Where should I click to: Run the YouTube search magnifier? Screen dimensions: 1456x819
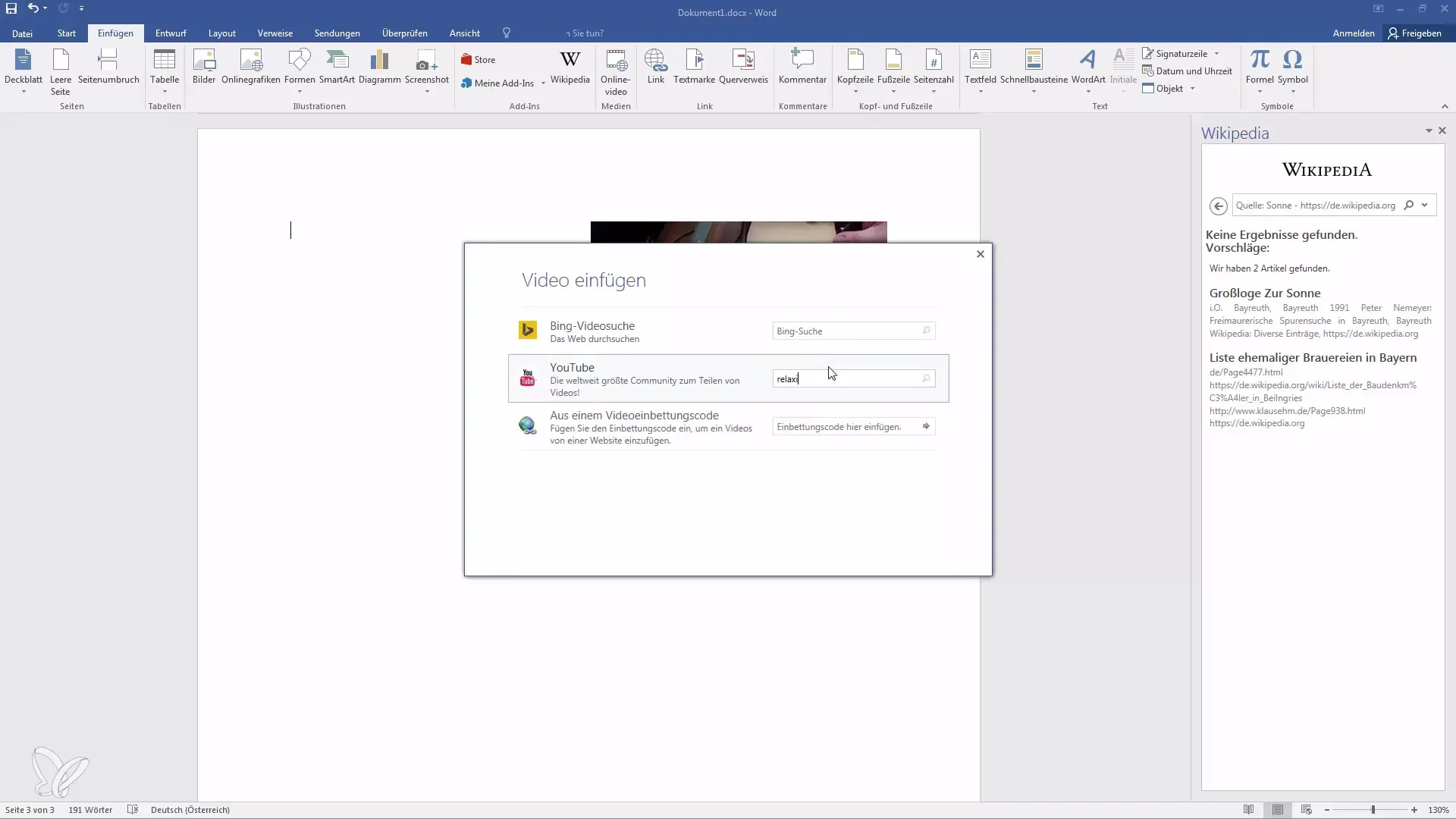click(926, 378)
